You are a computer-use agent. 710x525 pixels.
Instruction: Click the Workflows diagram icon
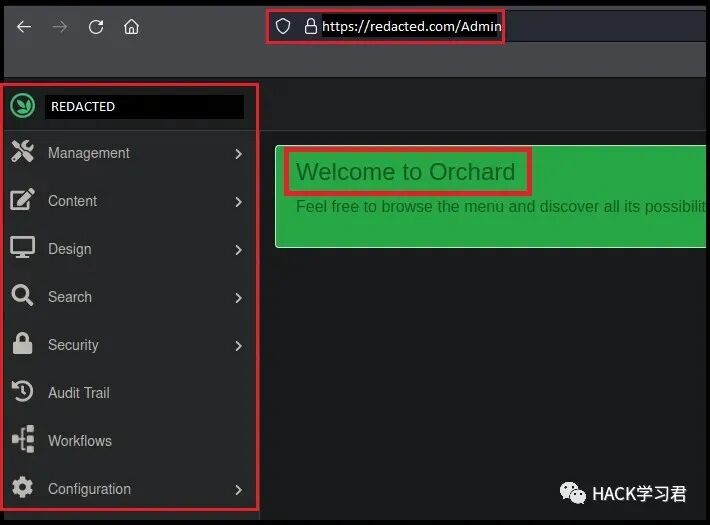click(23, 439)
